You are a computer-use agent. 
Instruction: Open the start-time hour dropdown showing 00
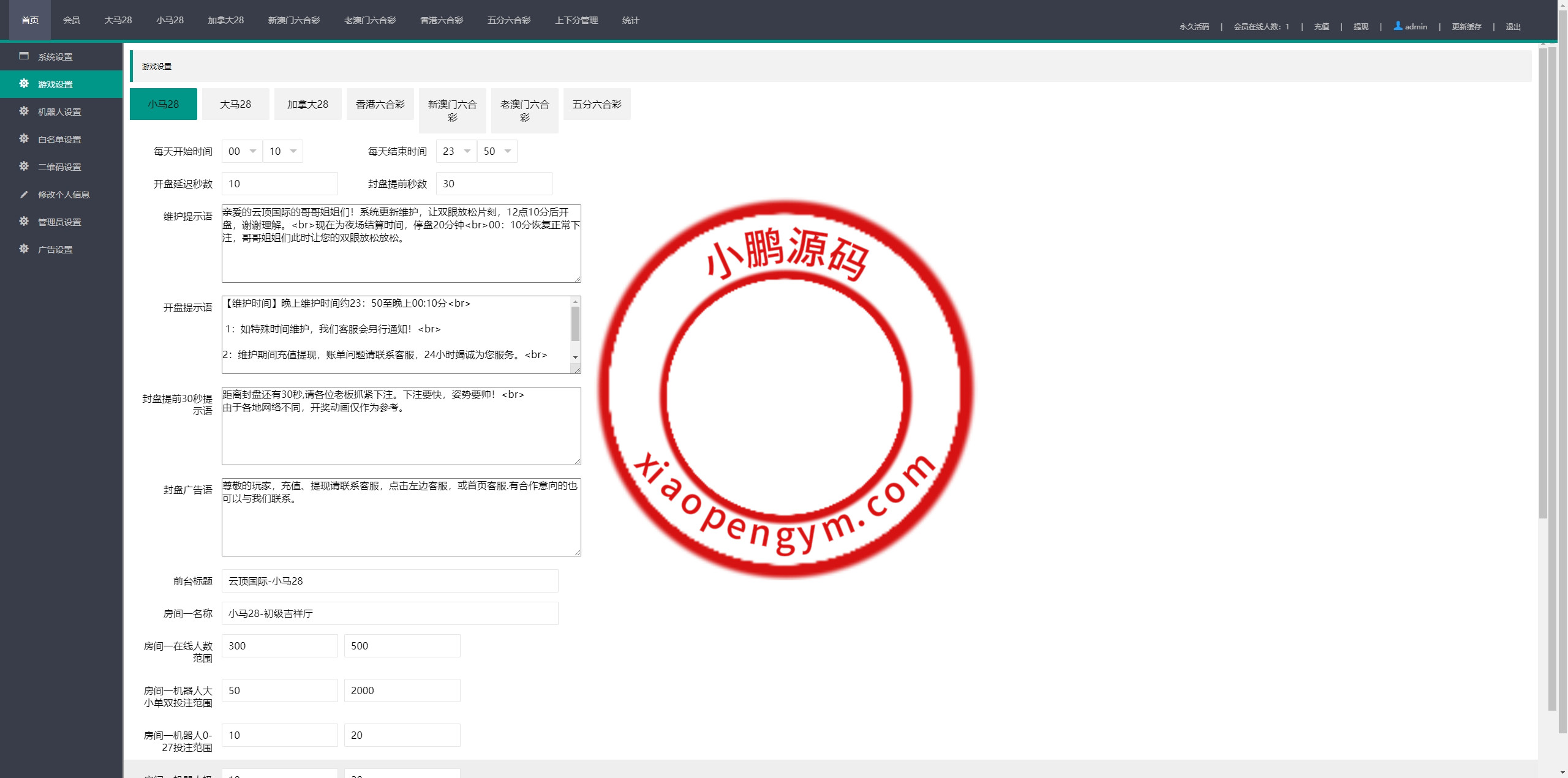tap(242, 151)
